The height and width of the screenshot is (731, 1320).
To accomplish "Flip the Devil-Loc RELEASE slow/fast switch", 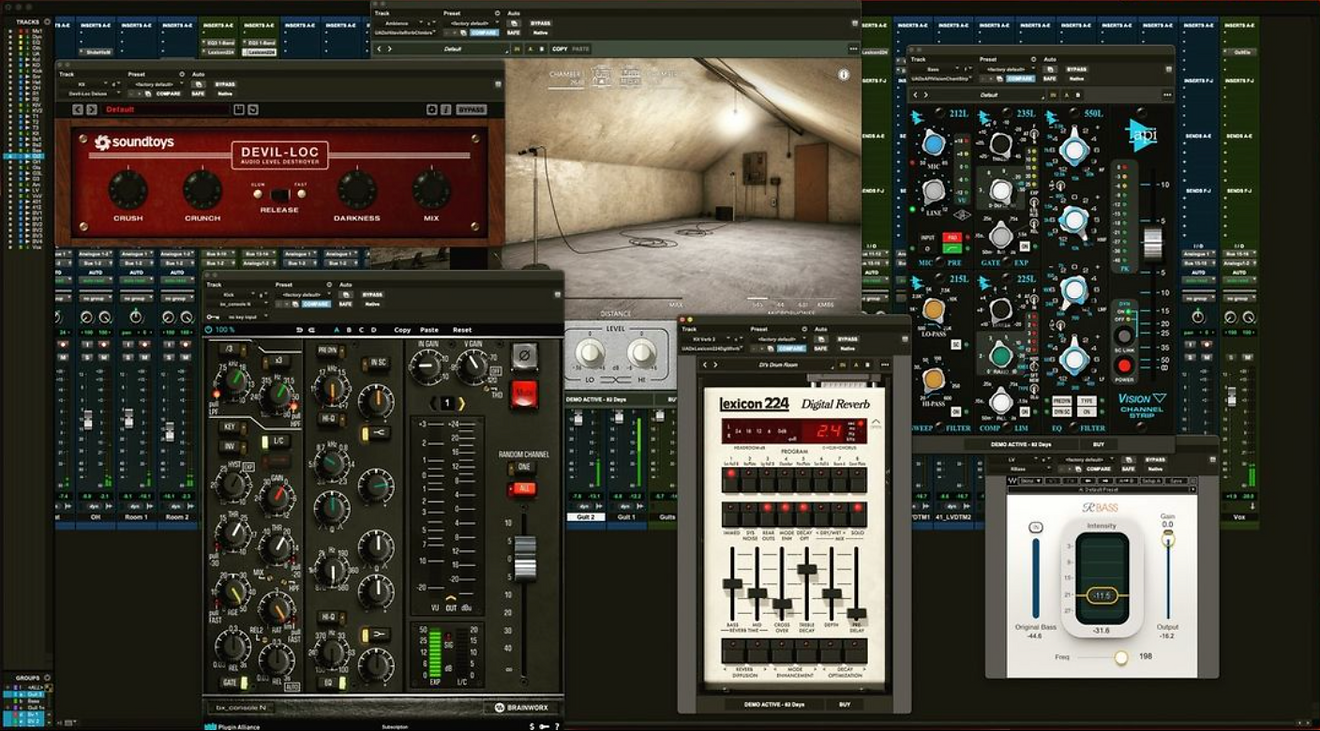I will tap(279, 195).
